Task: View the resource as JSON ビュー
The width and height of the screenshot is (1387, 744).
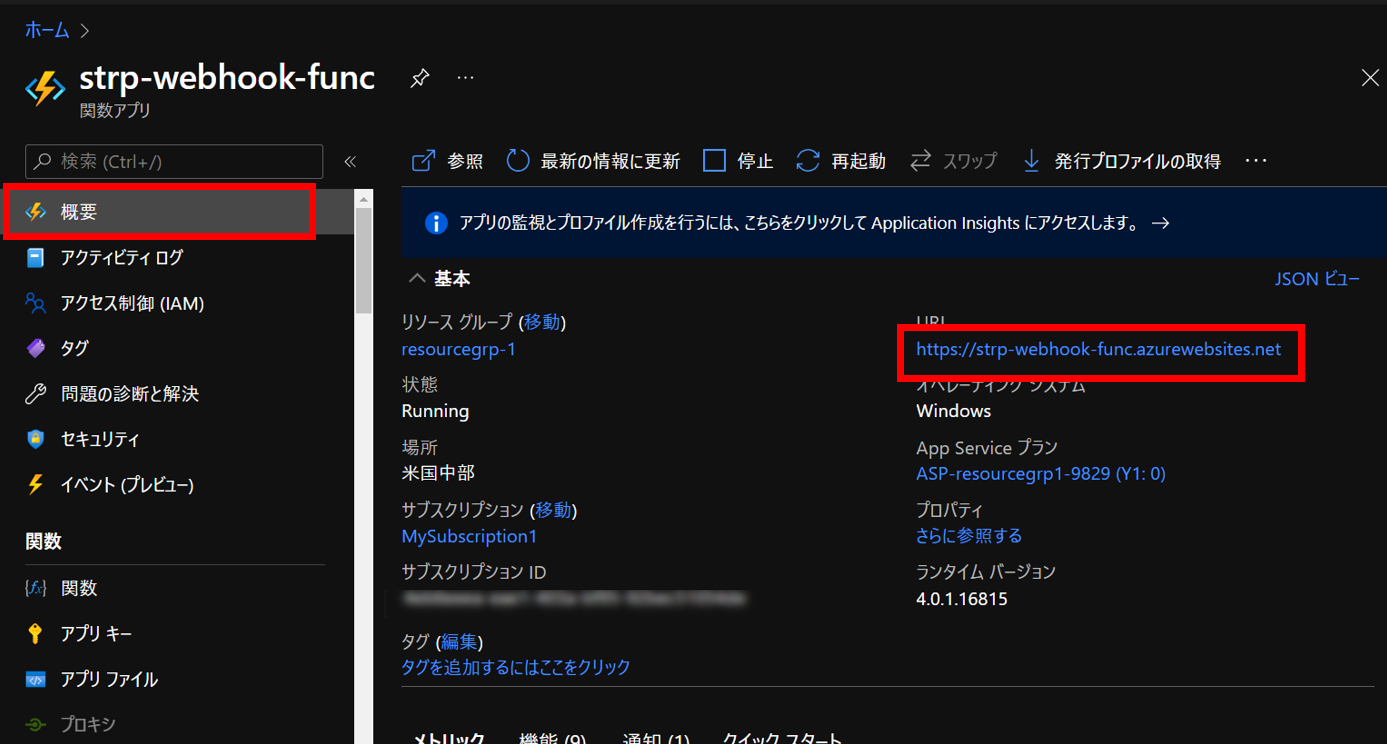Action: (1317, 278)
